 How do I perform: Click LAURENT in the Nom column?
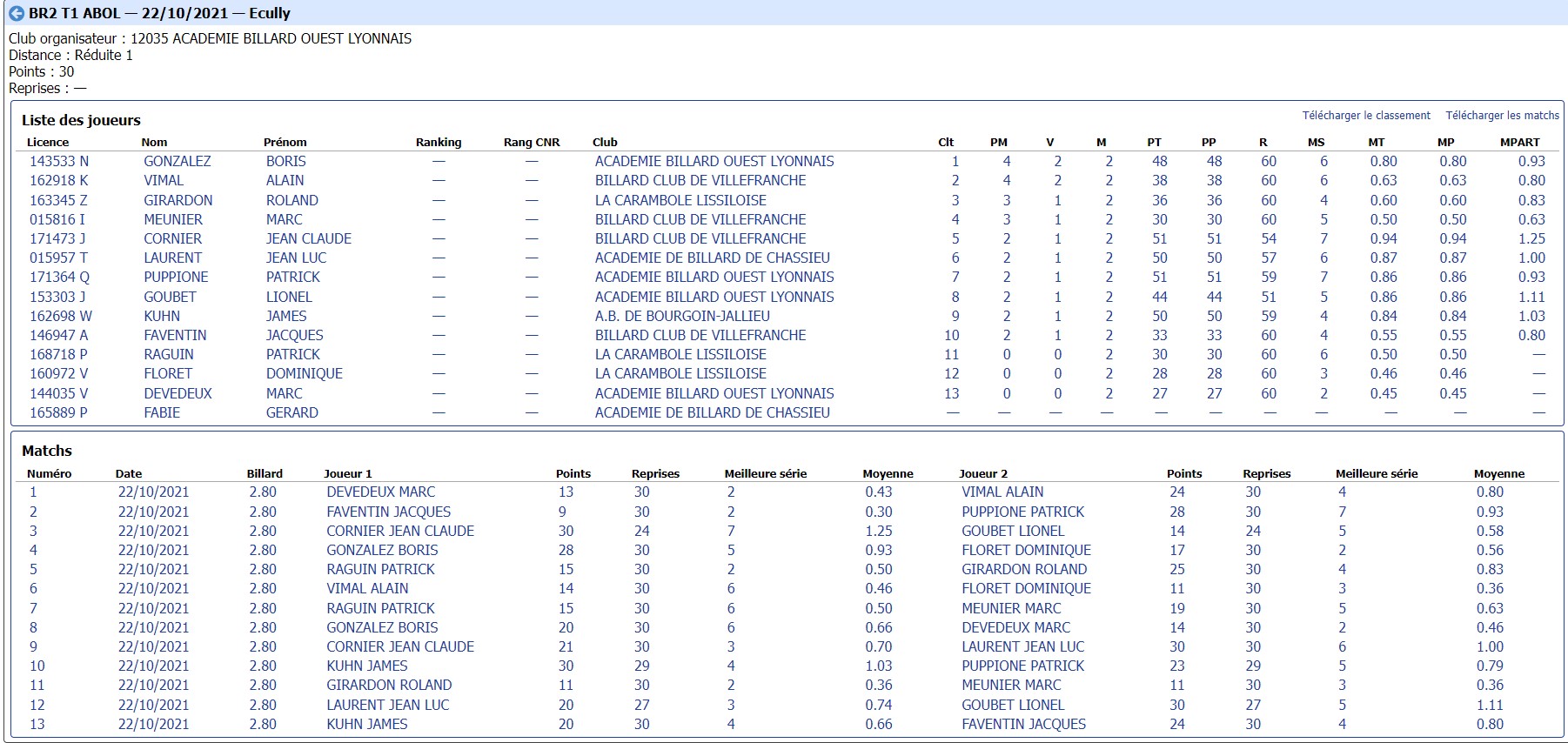(172, 258)
